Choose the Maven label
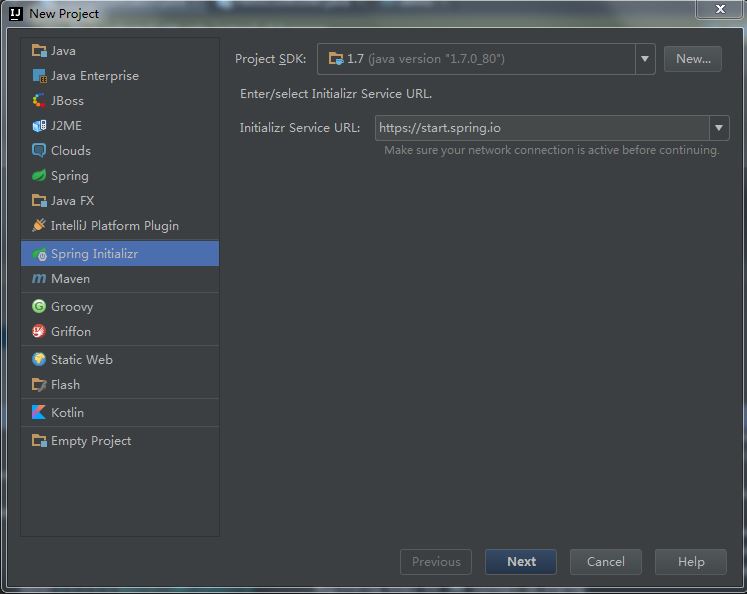The image size is (747, 594). (71, 279)
